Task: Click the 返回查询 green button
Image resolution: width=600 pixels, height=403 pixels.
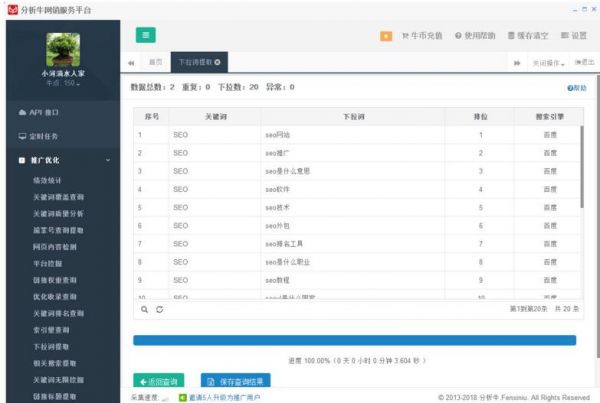Action: 158,381
